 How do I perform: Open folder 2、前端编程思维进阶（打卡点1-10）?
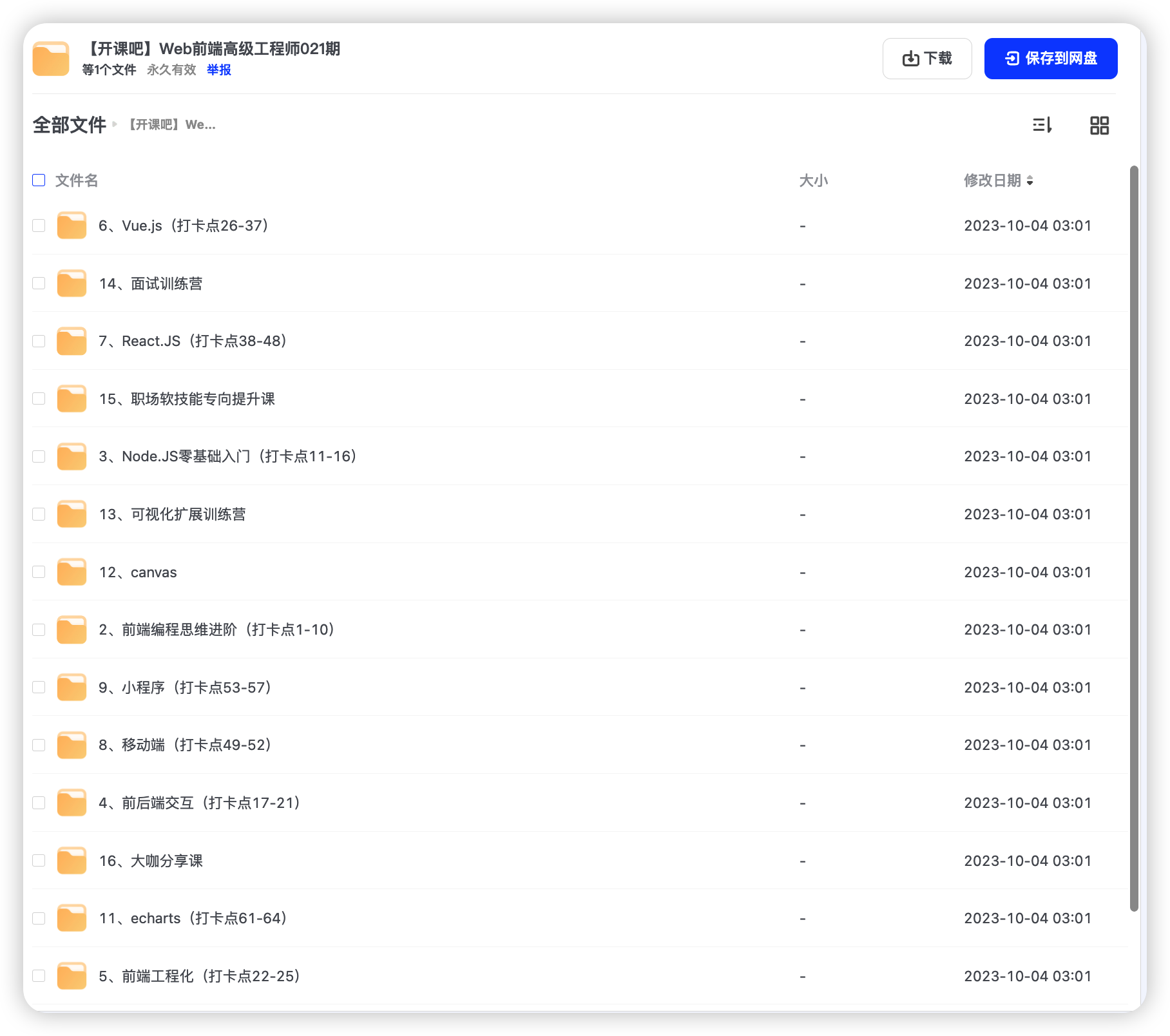pyautogui.click(x=217, y=629)
